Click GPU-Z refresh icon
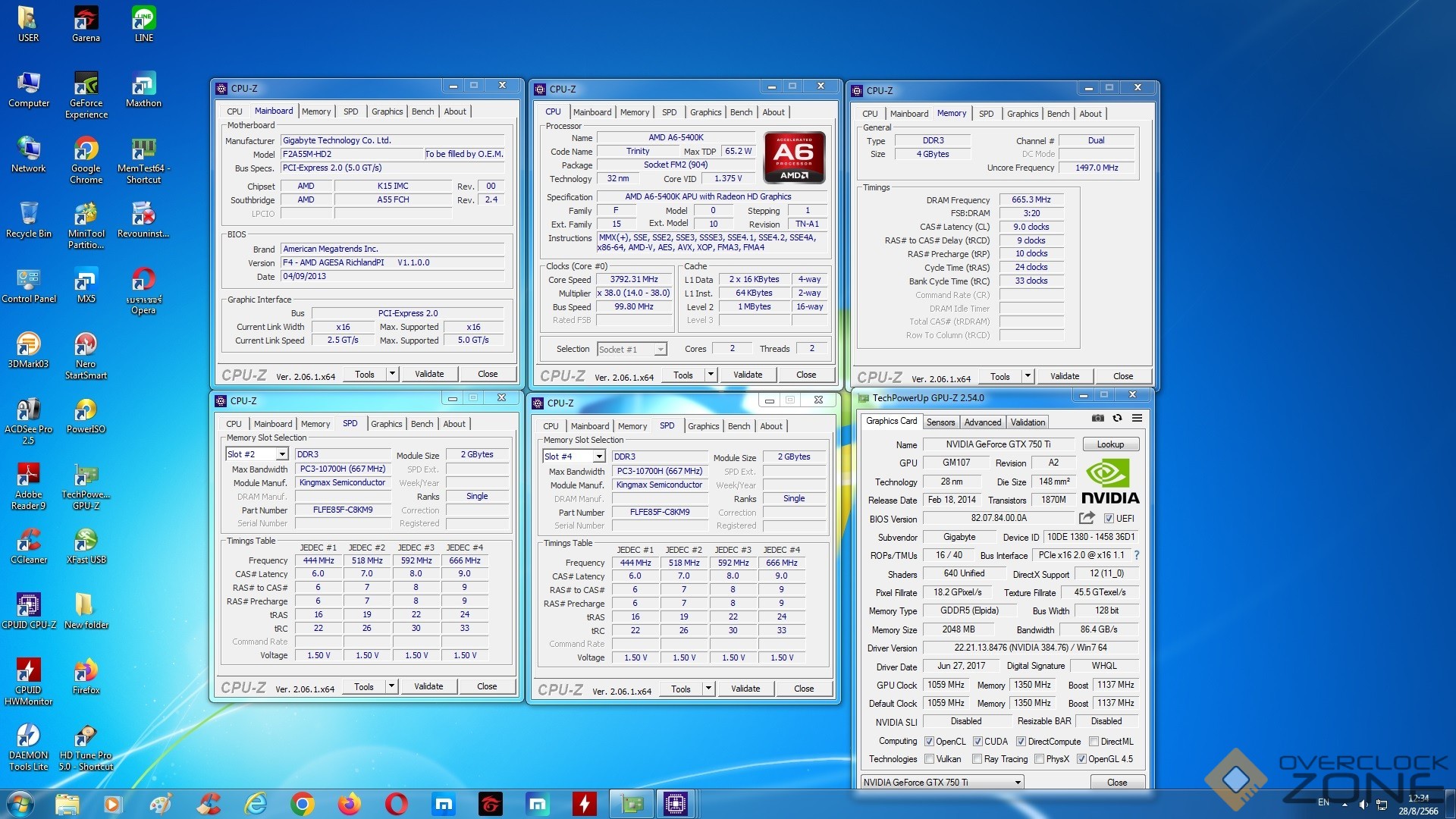Screen dimensions: 1456x819 point(1117,418)
